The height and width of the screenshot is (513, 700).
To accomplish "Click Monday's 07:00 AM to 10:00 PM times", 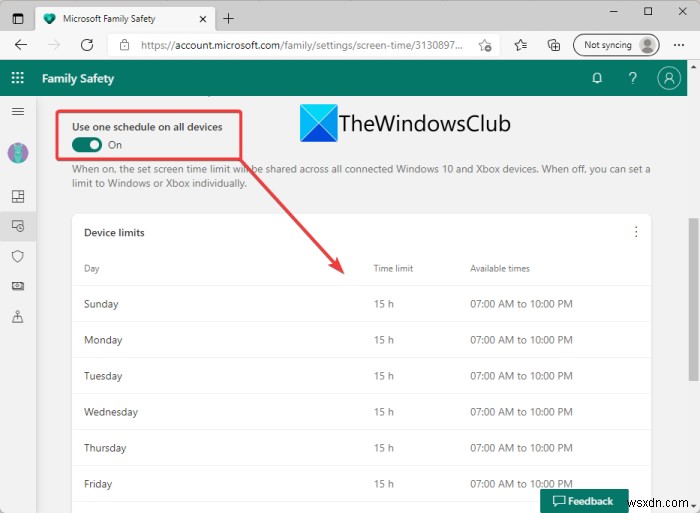I will (x=521, y=340).
